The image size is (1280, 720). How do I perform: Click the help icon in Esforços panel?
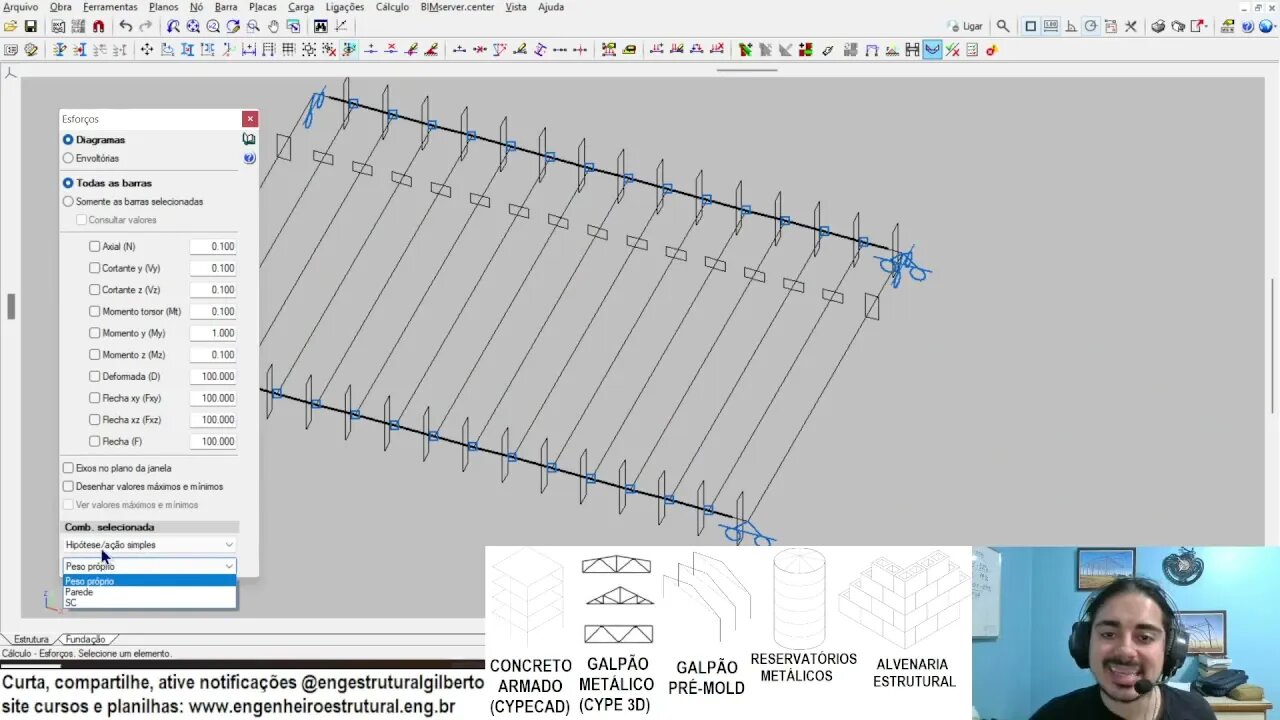point(249,158)
